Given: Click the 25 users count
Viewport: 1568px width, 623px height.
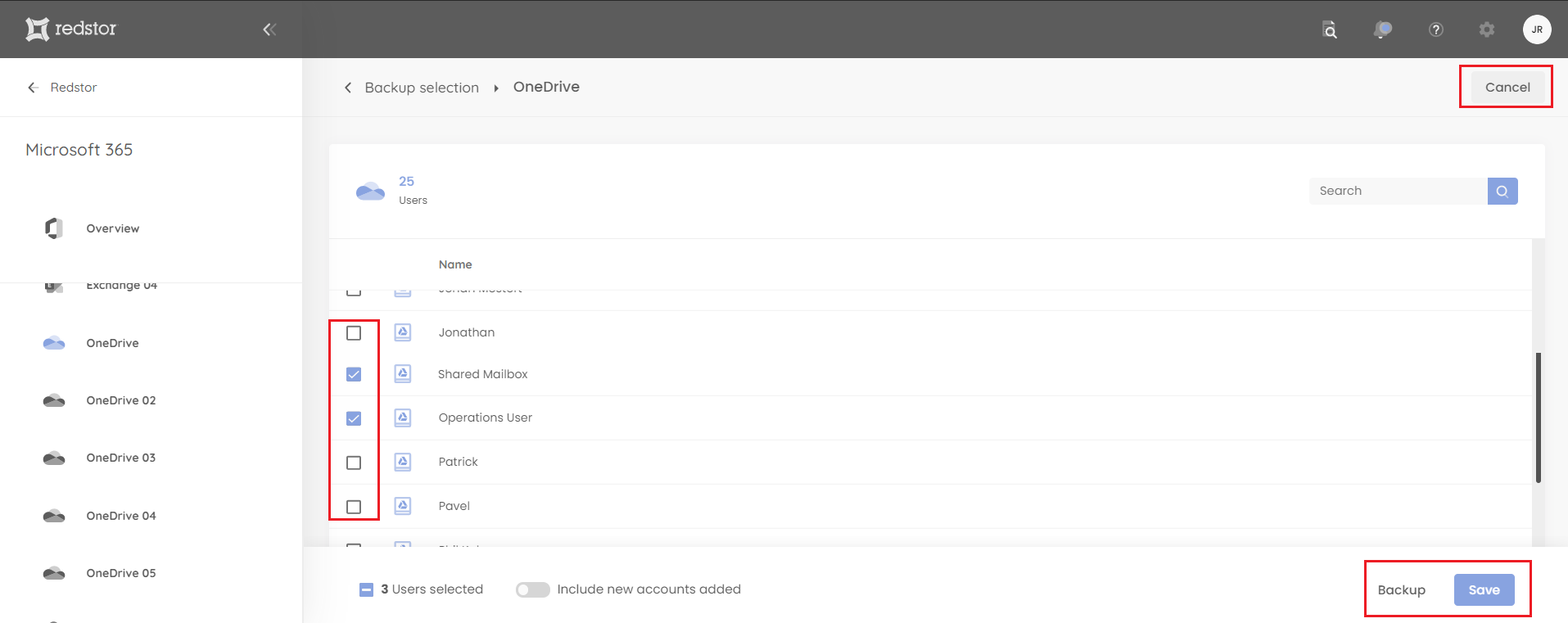Looking at the screenshot, I should click(406, 181).
